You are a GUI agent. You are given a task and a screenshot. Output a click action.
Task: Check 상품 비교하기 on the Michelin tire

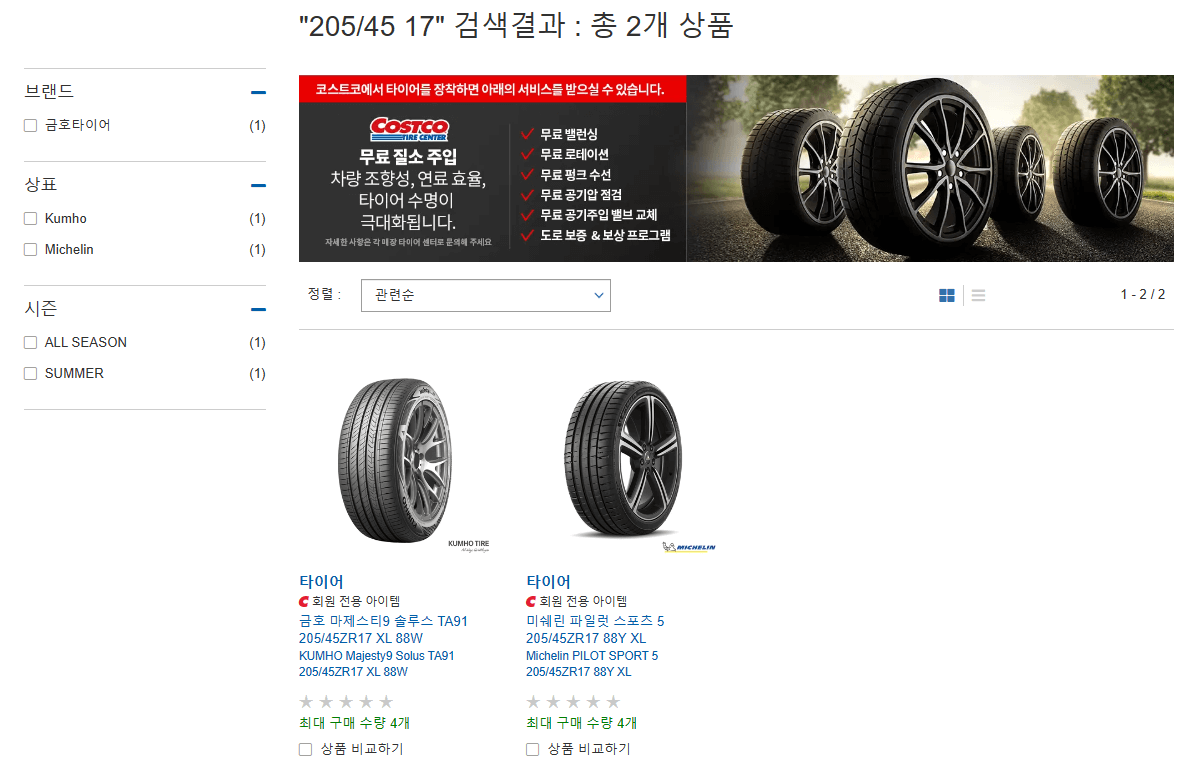[x=532, y=748]
